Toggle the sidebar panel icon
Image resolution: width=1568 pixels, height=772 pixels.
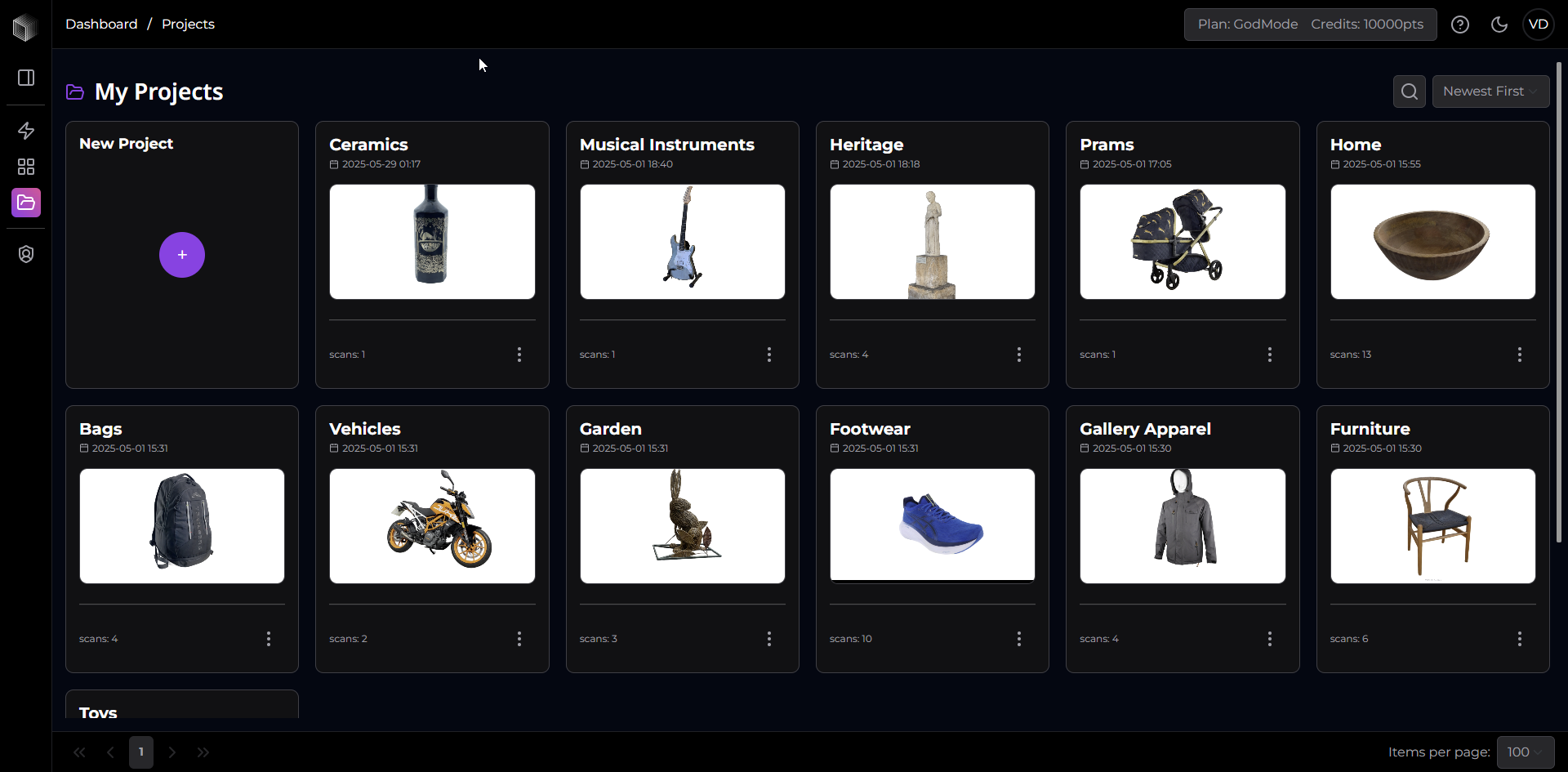26,78
